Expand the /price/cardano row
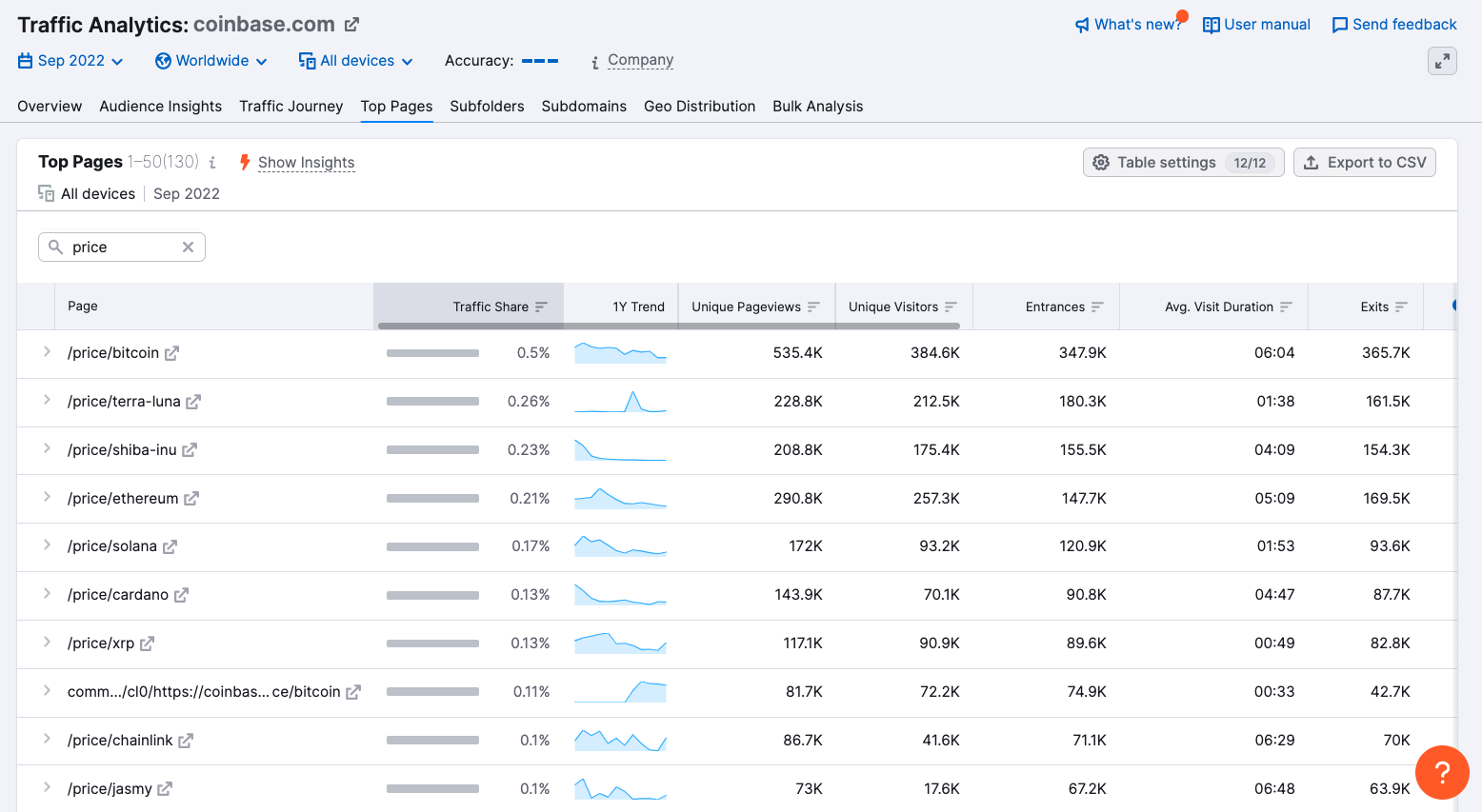This screenshot has height=812, width=1482. click(47, 594)
